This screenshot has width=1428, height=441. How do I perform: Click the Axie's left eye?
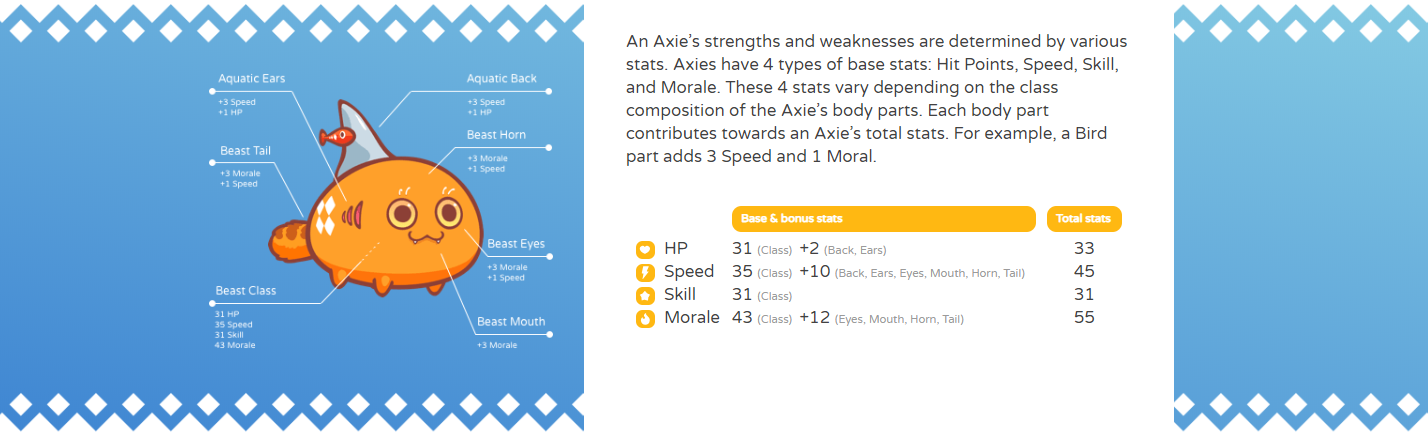tap(403, 212)
